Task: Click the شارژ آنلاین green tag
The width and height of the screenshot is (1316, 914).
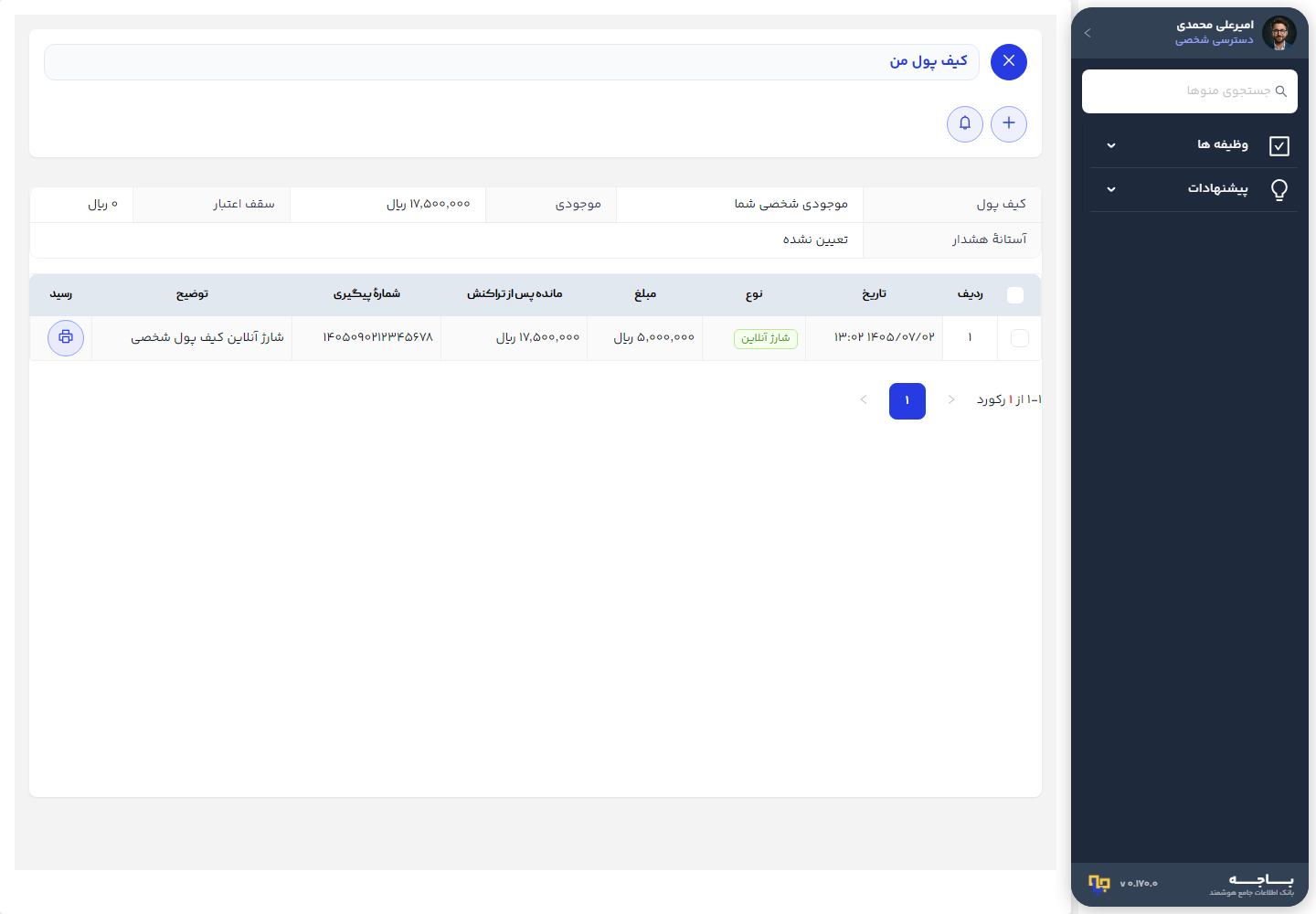Action: coord(766,338)
